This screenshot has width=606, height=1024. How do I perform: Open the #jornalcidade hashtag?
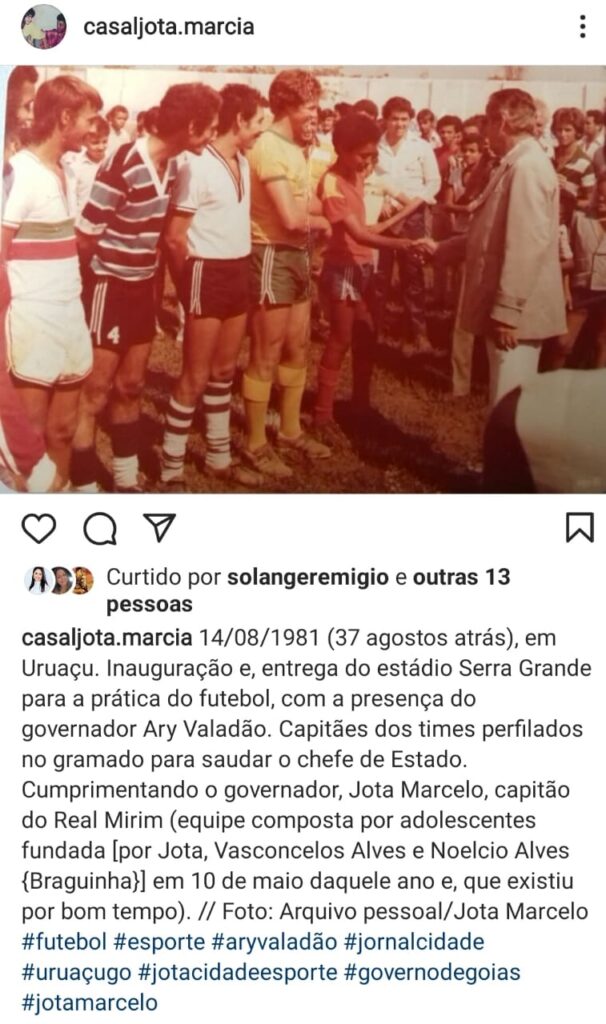coord(414,942)
